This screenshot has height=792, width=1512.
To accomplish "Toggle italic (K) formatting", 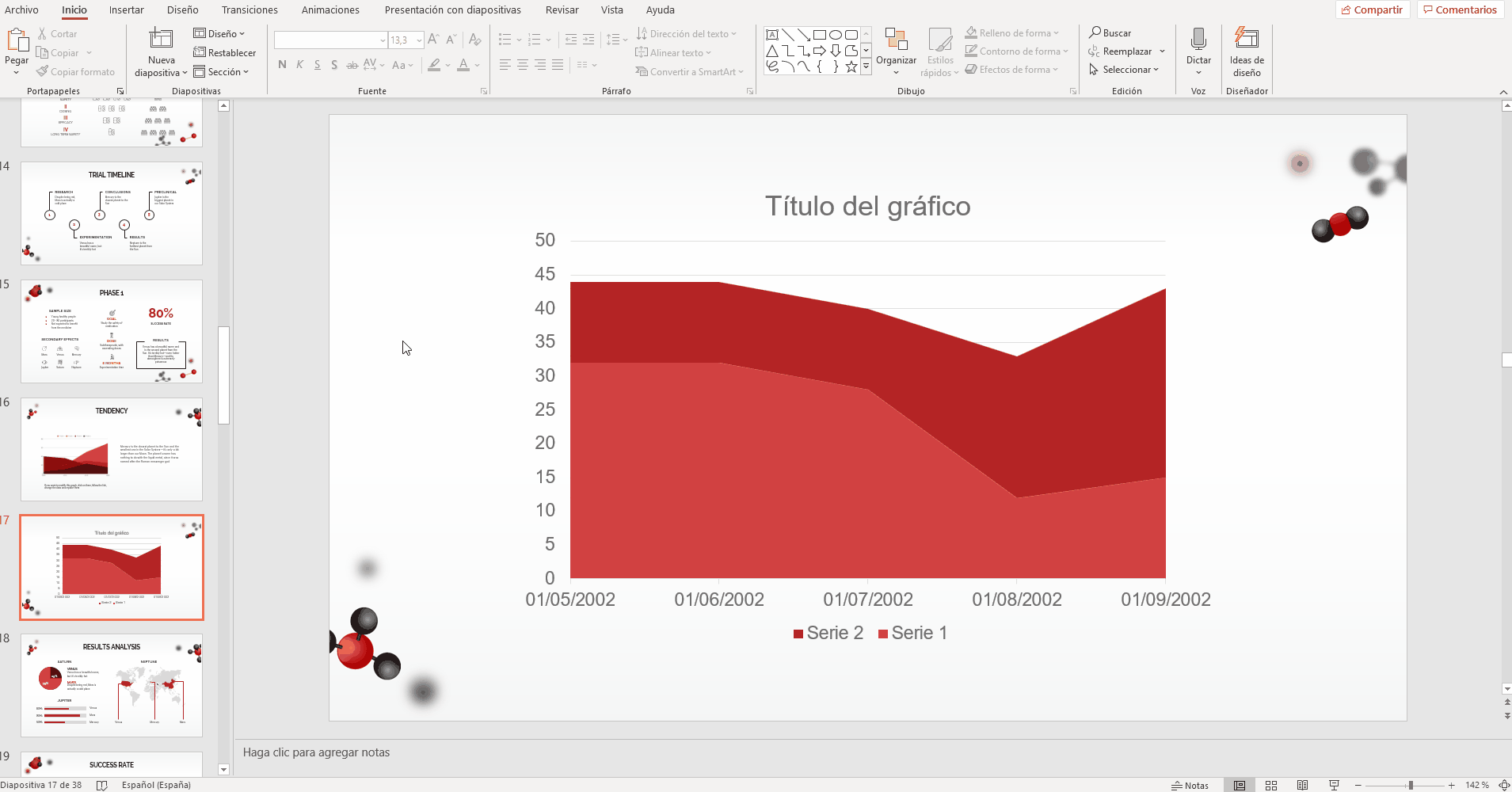I will tap(299, 65).
